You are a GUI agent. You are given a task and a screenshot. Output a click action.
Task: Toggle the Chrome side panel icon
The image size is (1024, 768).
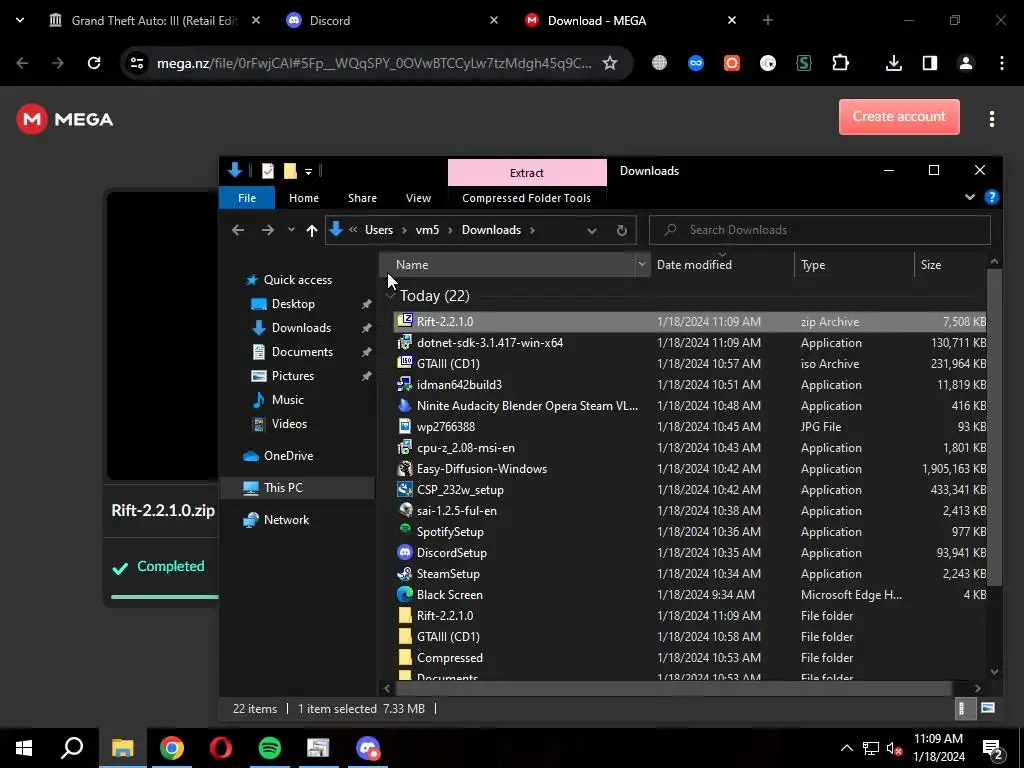[x=929, y=63]
